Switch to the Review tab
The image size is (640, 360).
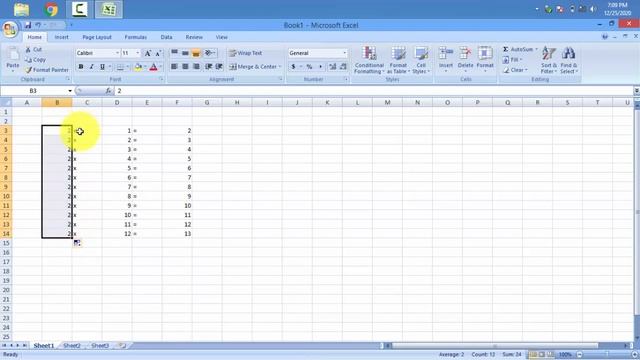pyautogui.click(x=194, y=37)
